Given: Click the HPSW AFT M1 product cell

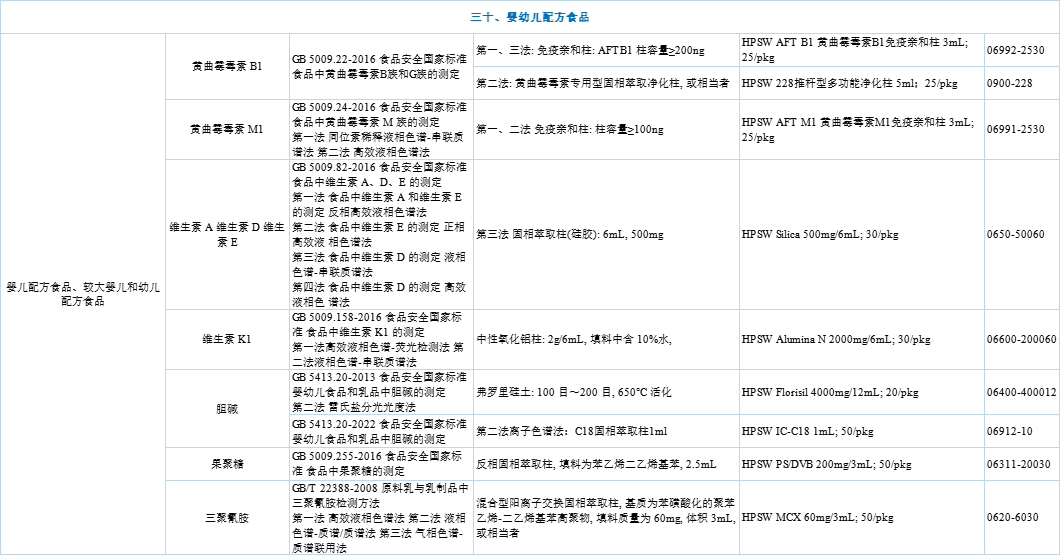Looking at the screenshot, I should 861,129.
